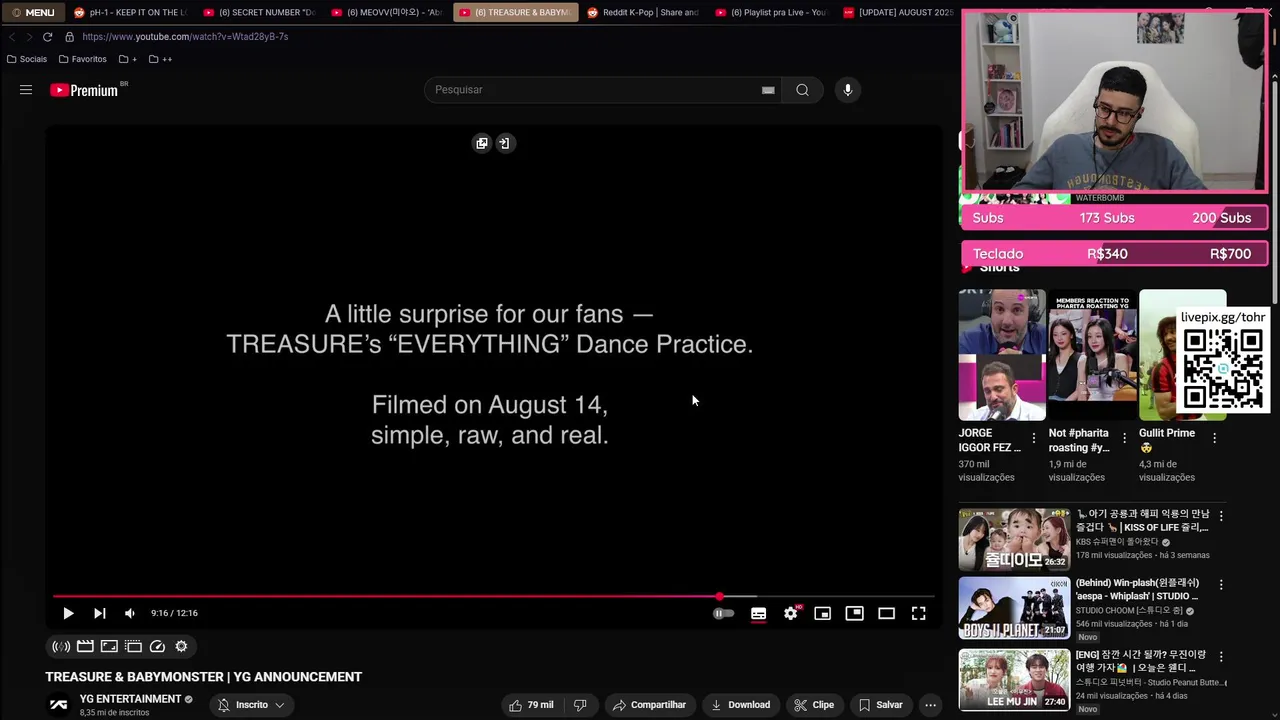1280x720 pixels.
Task: Click the Clipe button
Action: (x=814, y=705)
